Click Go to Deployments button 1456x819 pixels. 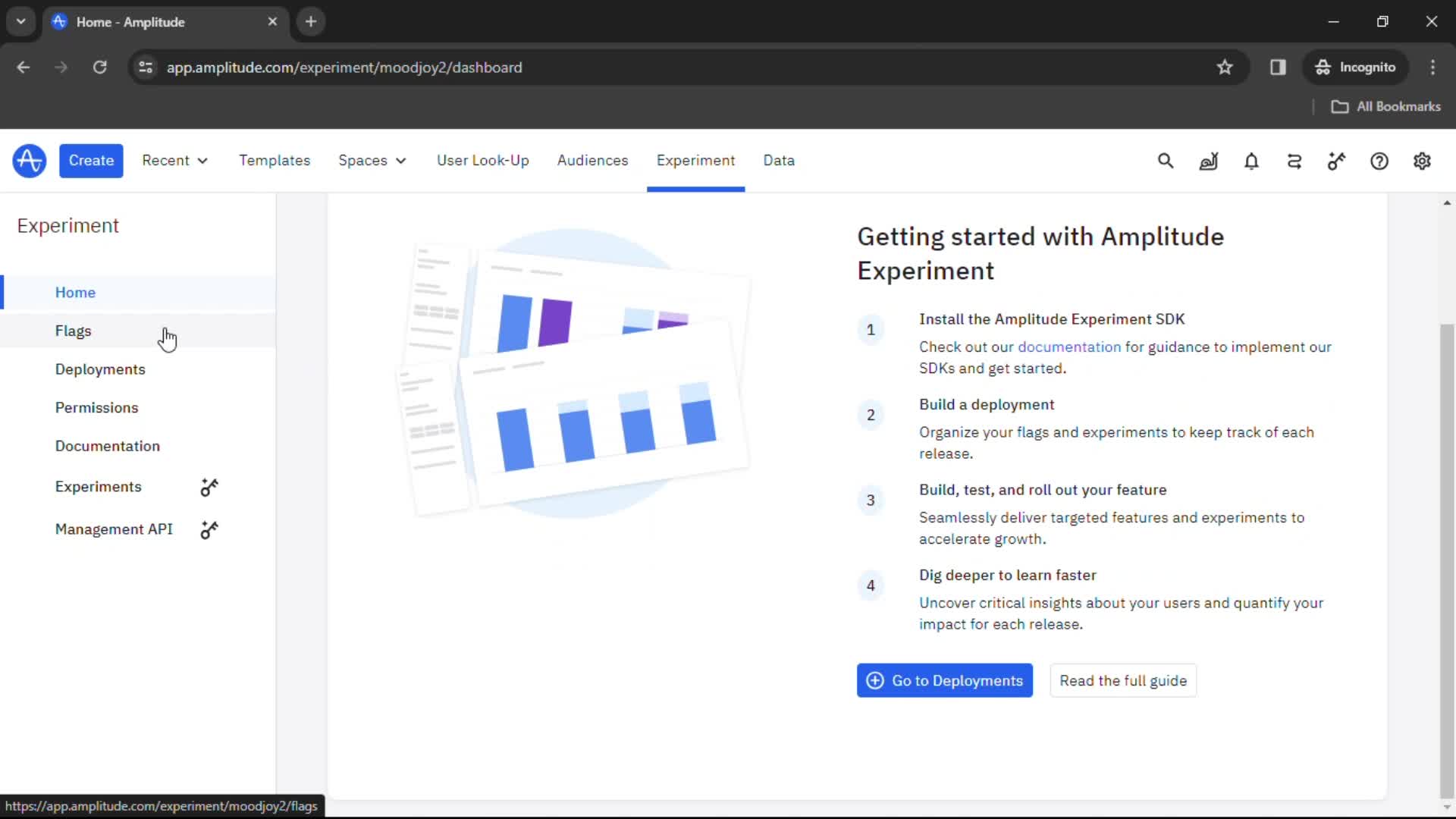tap(945, 681)
